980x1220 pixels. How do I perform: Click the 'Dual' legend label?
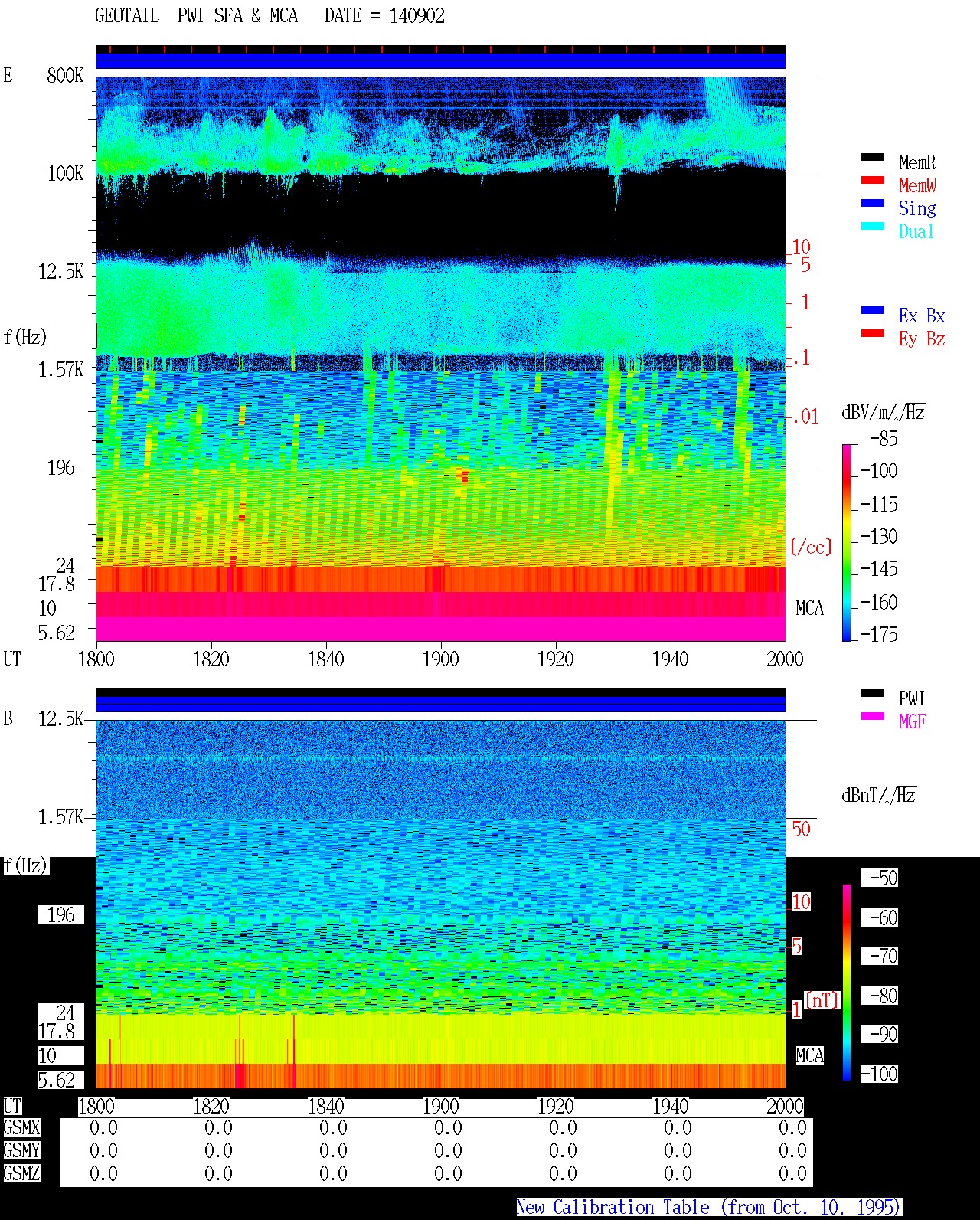[x=916, y=231]
